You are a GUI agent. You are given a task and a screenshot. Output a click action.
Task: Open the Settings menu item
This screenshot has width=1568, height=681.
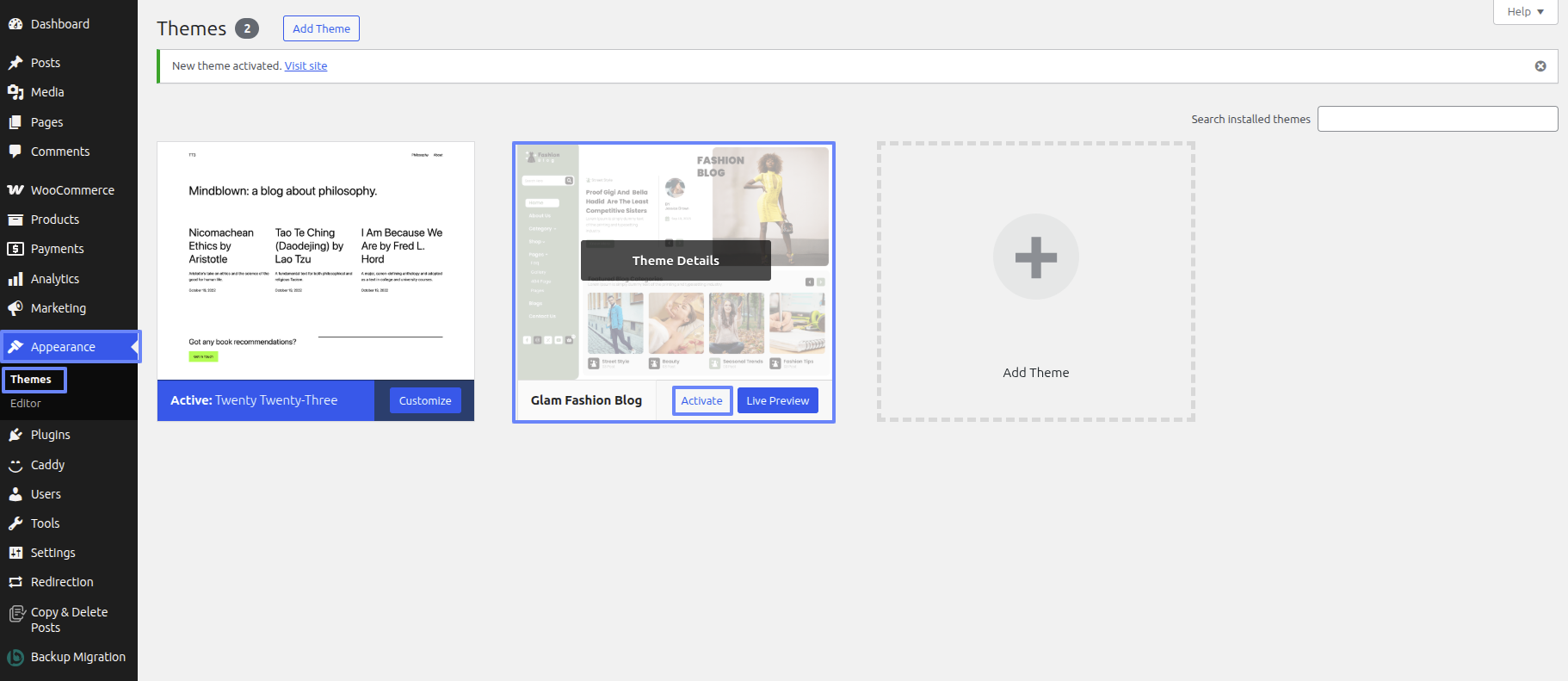(52, 553)
